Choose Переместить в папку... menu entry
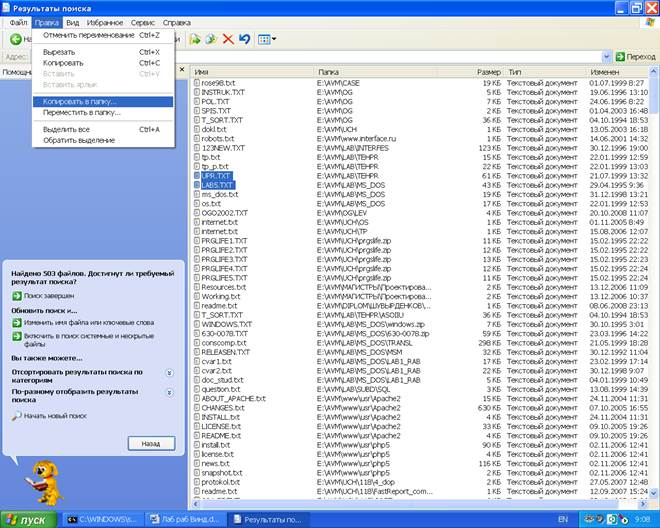The width and height of the screenshot is (660, 528). pos(103,113)
